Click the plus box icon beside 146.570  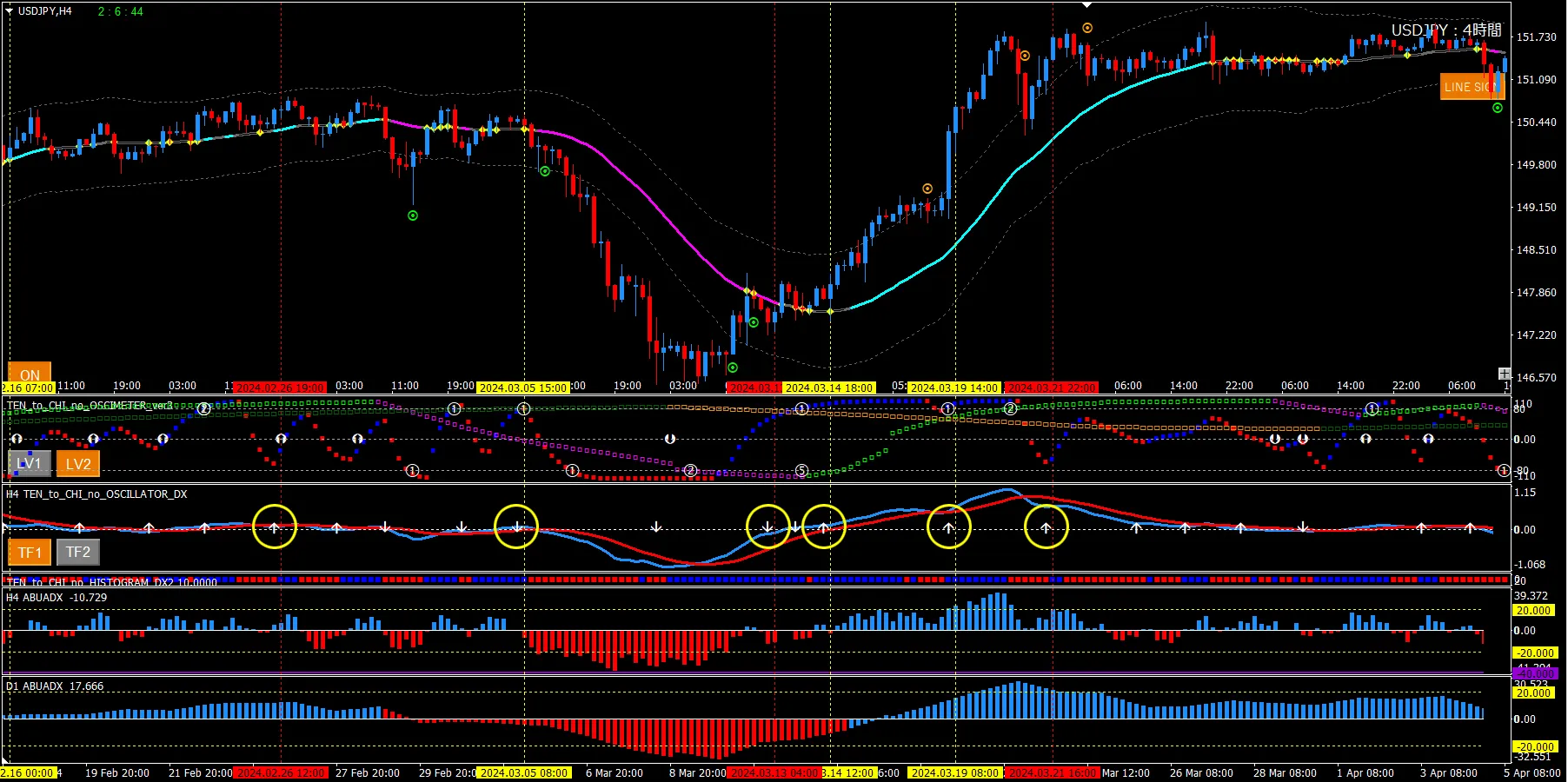[x=1505, y=374]
